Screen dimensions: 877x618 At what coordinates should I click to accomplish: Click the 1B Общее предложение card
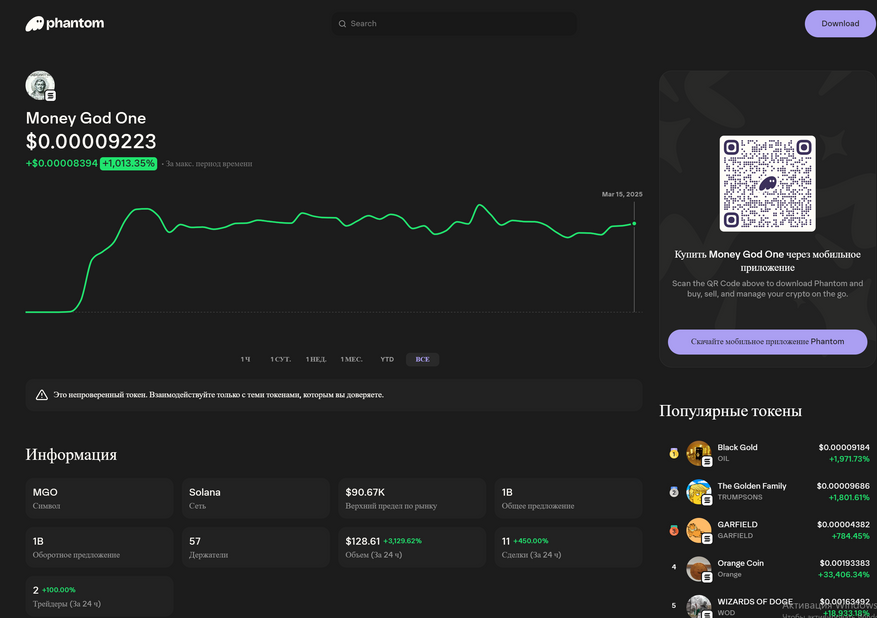(x=568, y=498)
